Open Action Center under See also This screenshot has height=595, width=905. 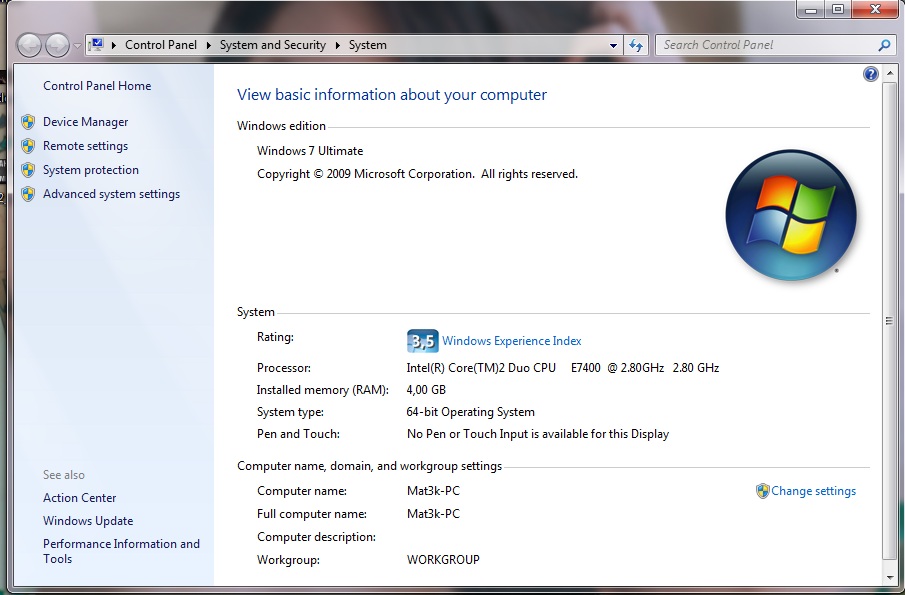point(80,497)
